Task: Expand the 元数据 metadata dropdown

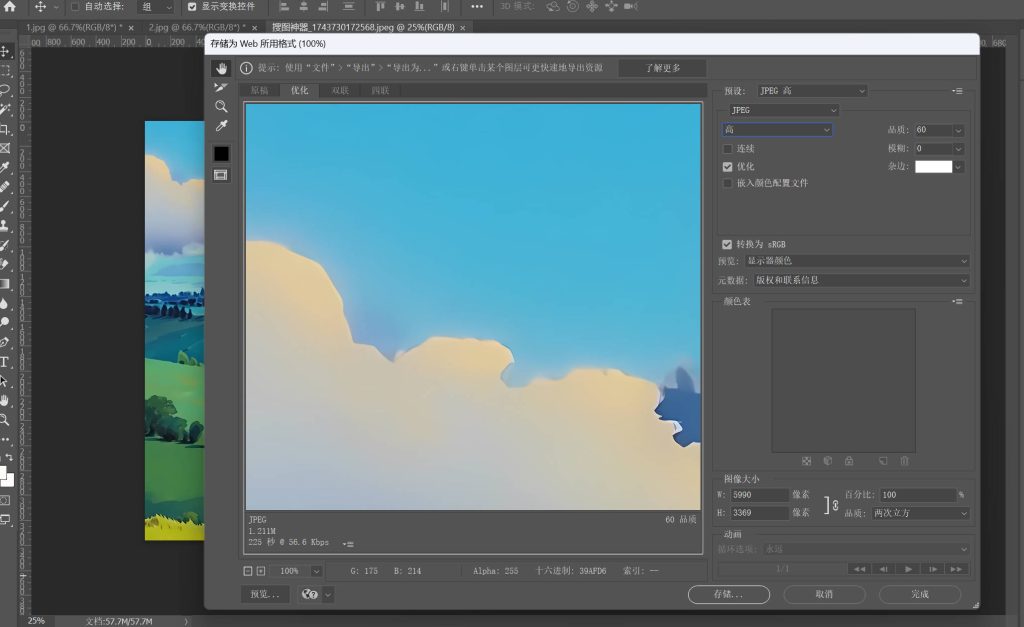Action: pos(858,280)
